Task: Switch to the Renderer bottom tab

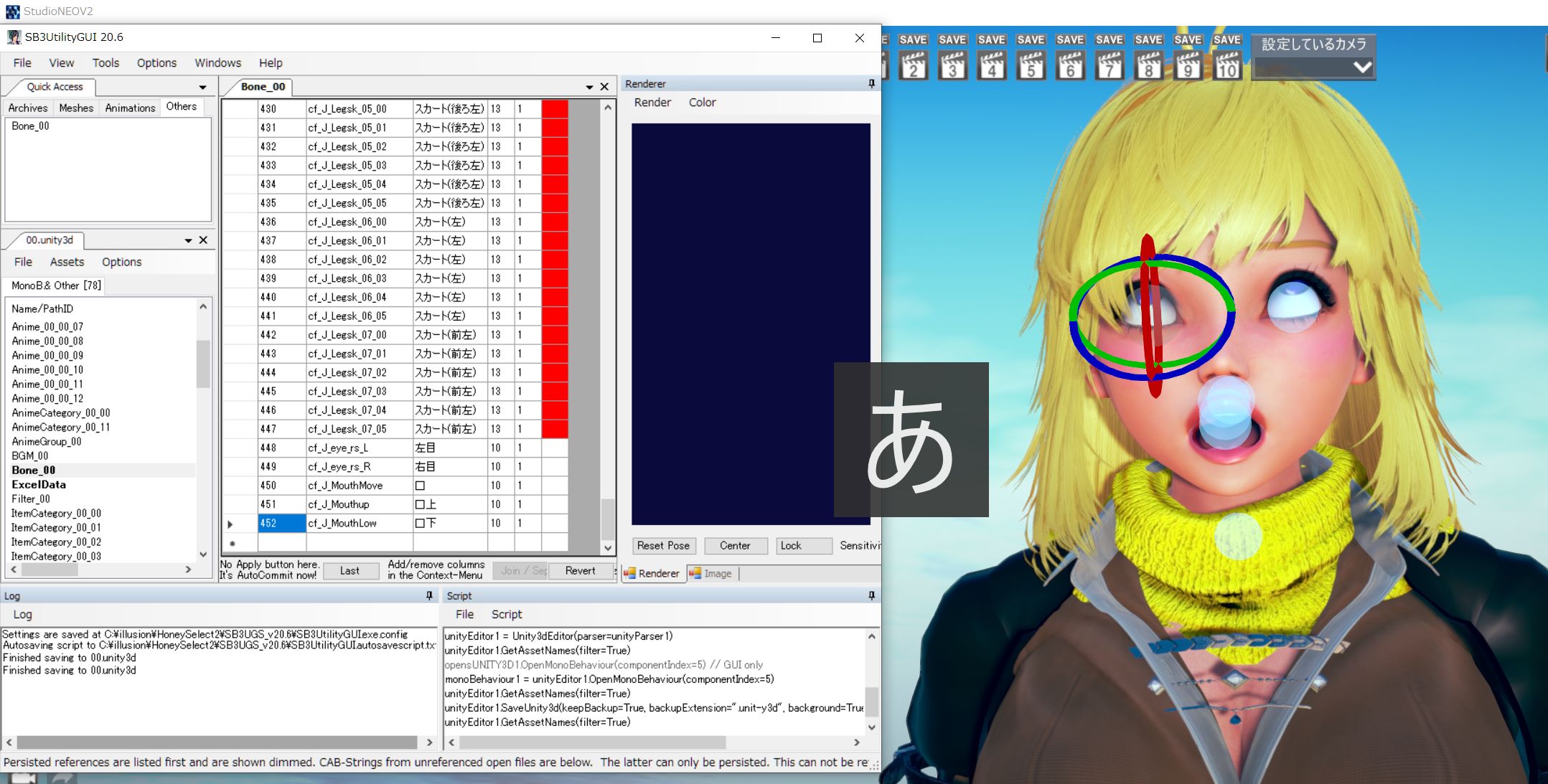Action: coord(652,574)
